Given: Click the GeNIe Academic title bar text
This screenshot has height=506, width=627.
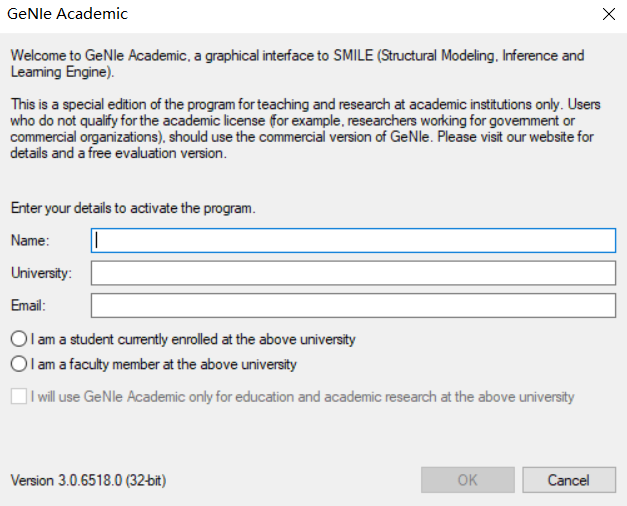Looking at the screenshot, I should 67,14.
